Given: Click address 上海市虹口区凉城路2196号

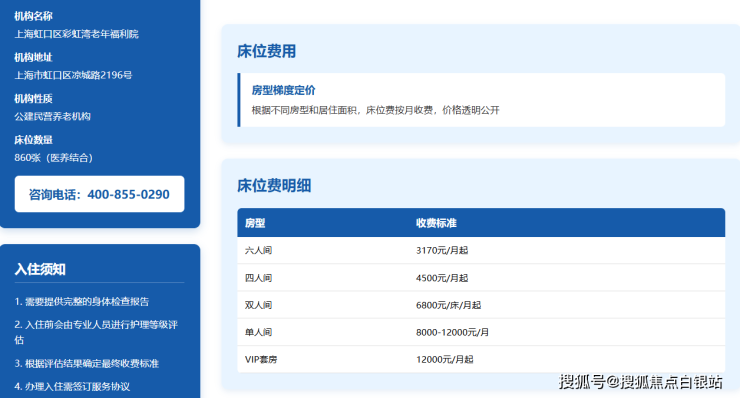Looking at the screenshot, I should 73,75.
